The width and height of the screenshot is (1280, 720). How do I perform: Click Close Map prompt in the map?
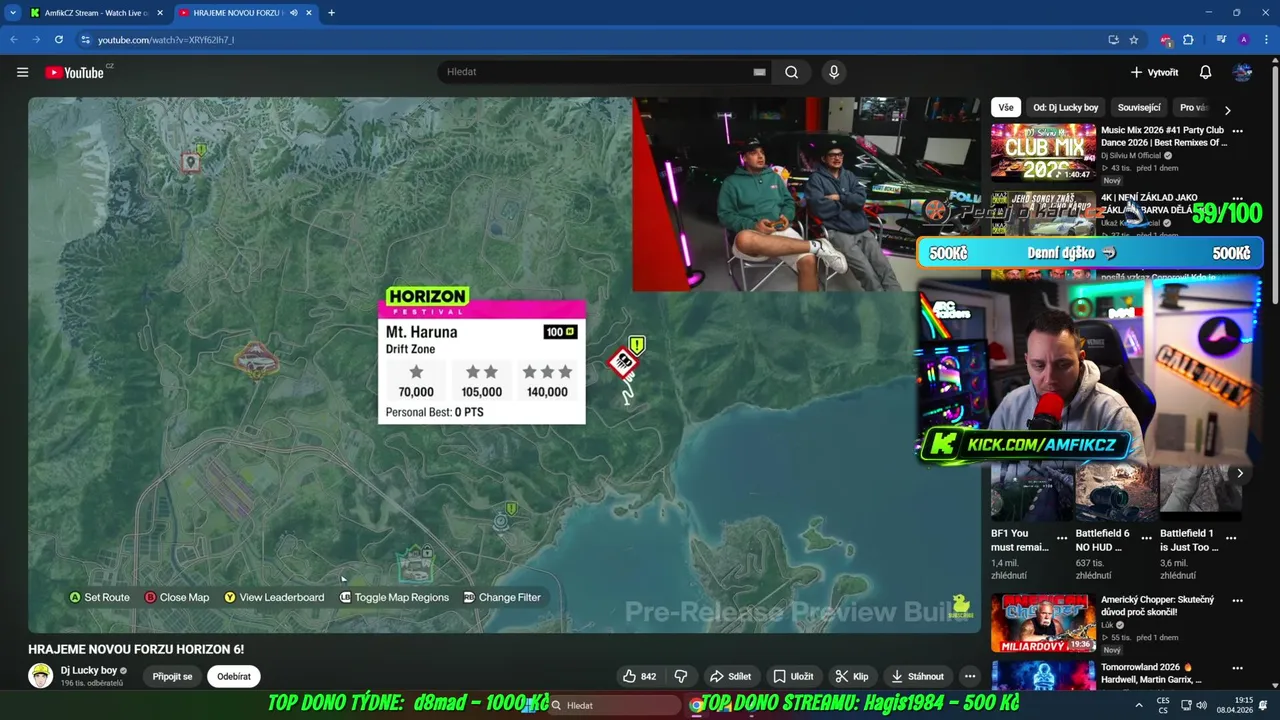pos(177,597)
